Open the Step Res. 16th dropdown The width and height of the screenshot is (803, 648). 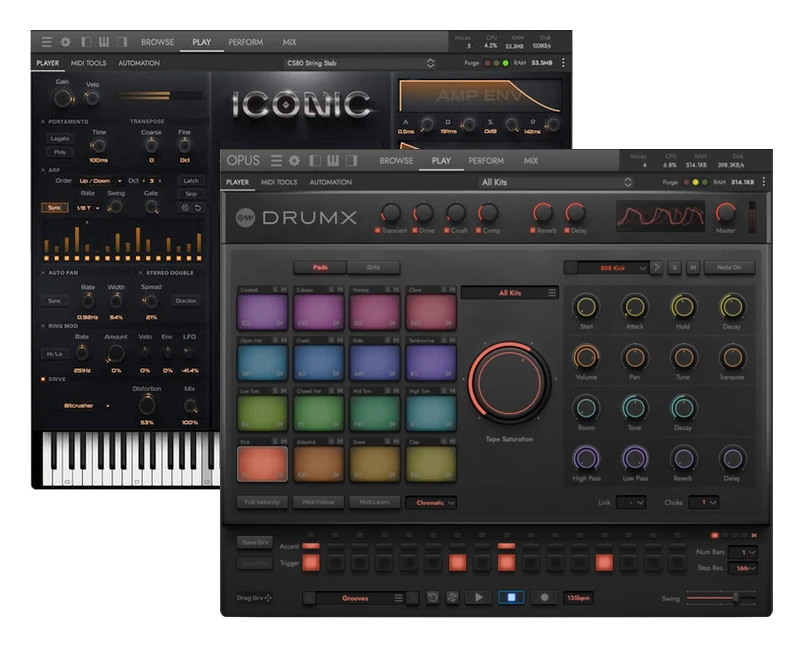743,568
